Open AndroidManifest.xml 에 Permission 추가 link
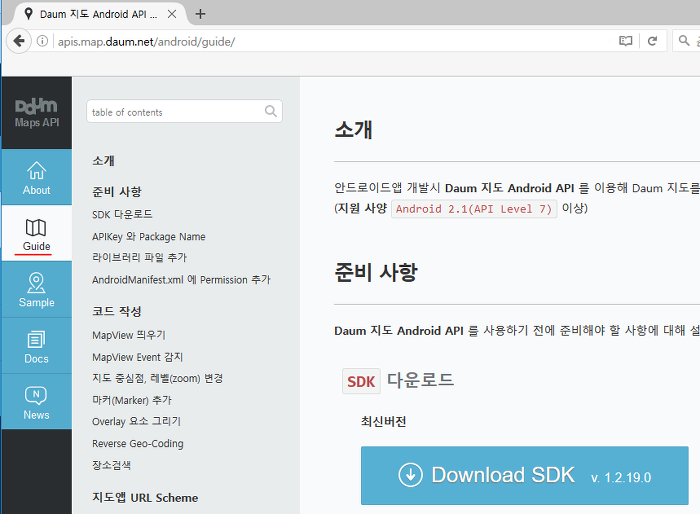Viewport: 700px width, 514px height. pyautogui.click(x=181, y=280)
